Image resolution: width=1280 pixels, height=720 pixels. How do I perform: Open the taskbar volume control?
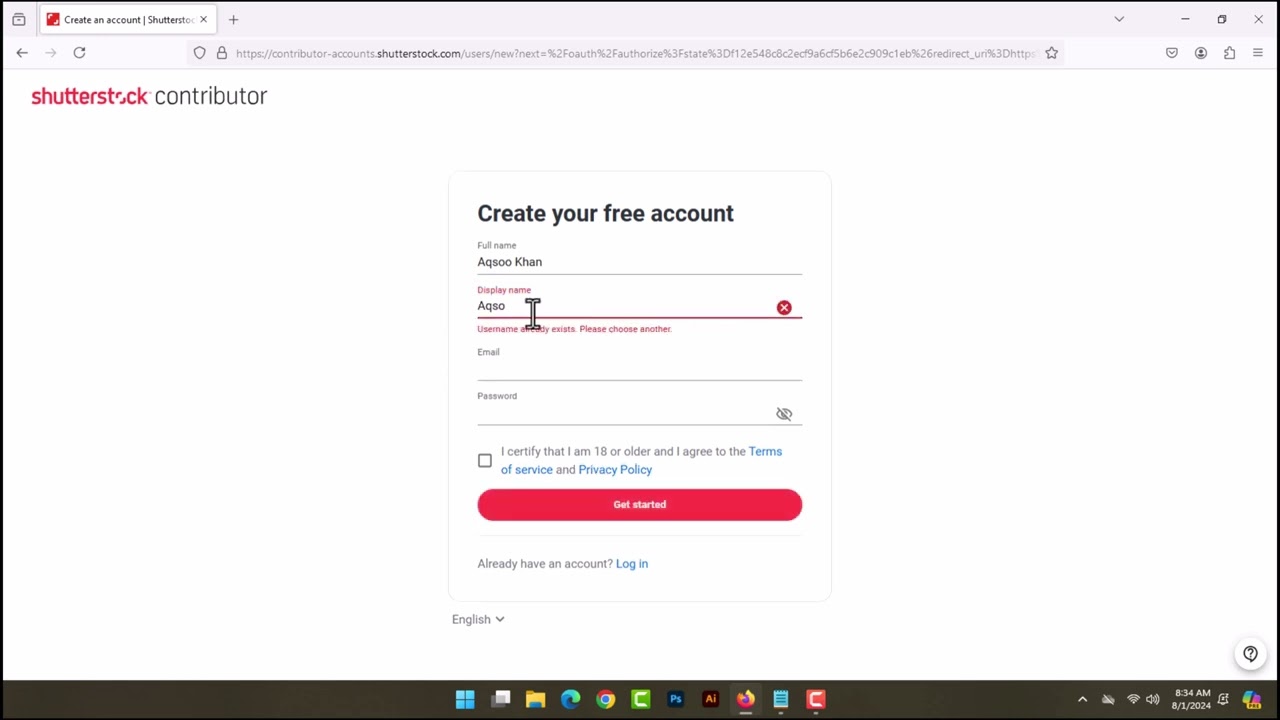[1153, 699]
